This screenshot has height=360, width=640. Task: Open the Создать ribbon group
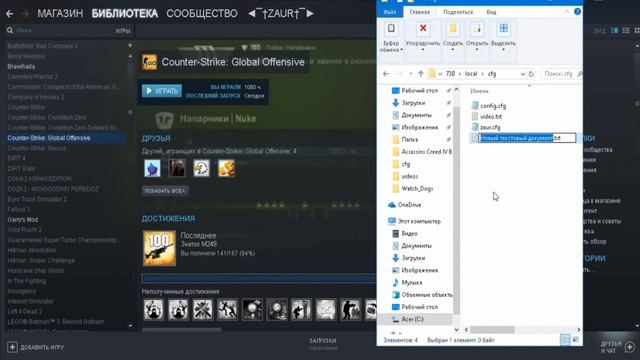[453, 37]
